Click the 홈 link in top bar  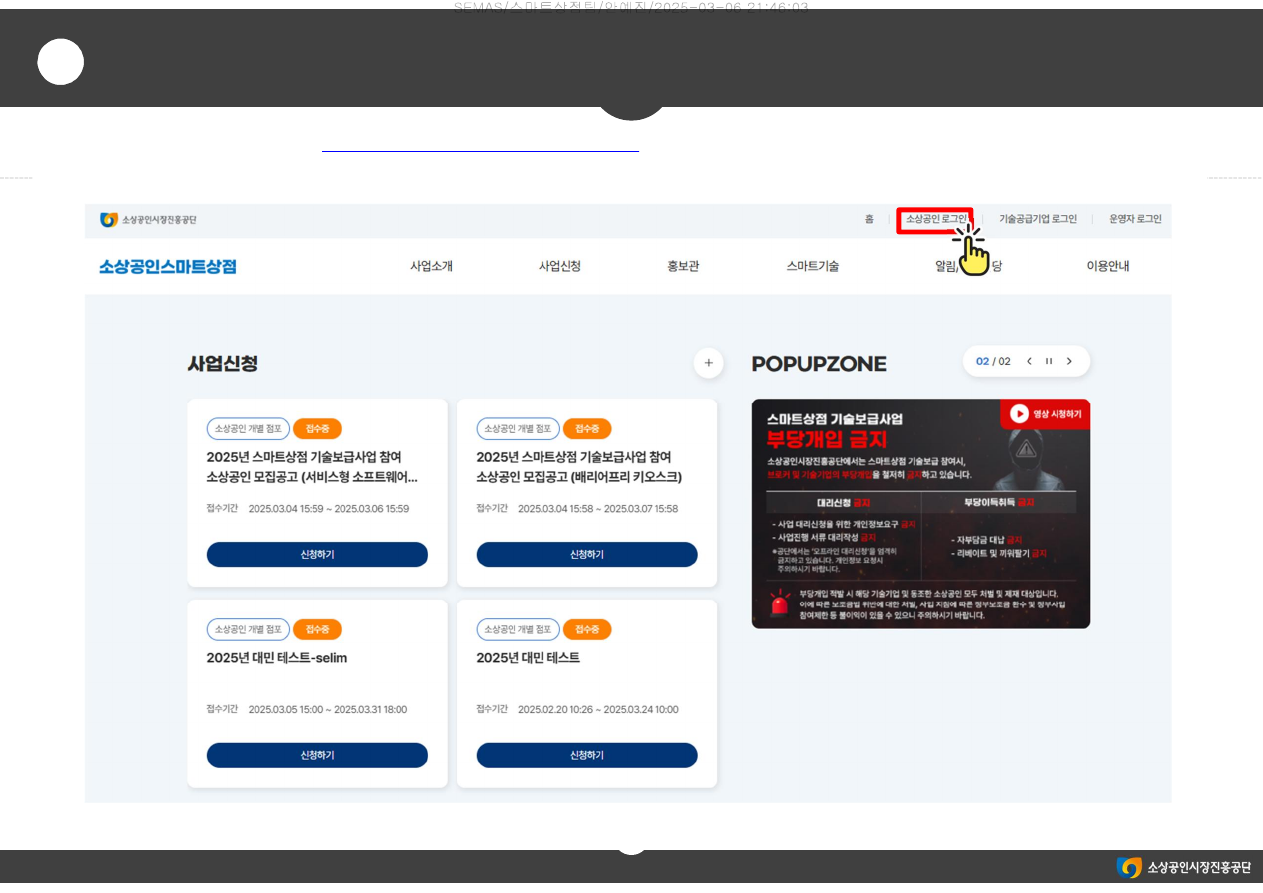tap(869, 219)
